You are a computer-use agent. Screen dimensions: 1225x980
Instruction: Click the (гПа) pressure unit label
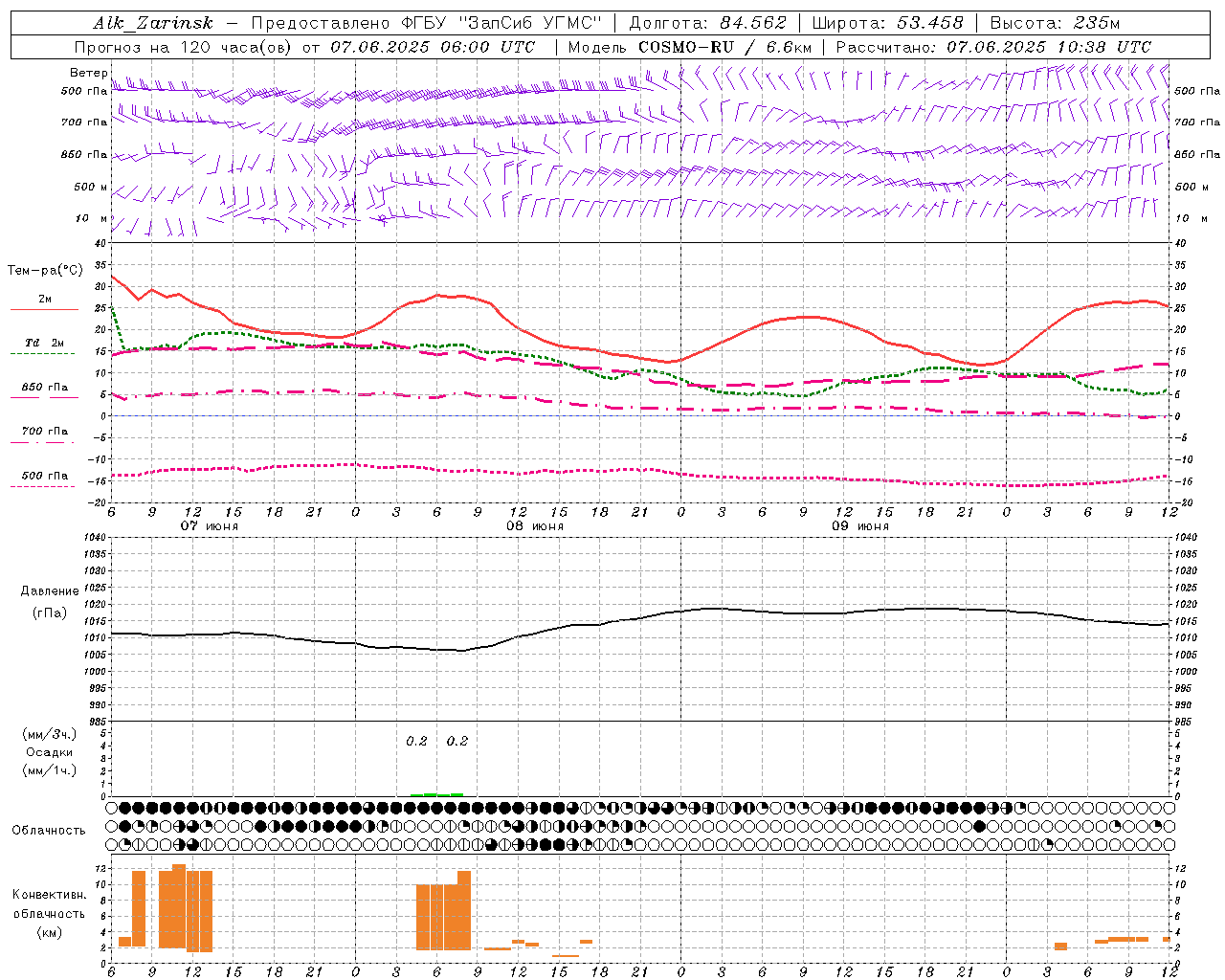(50, 613)
